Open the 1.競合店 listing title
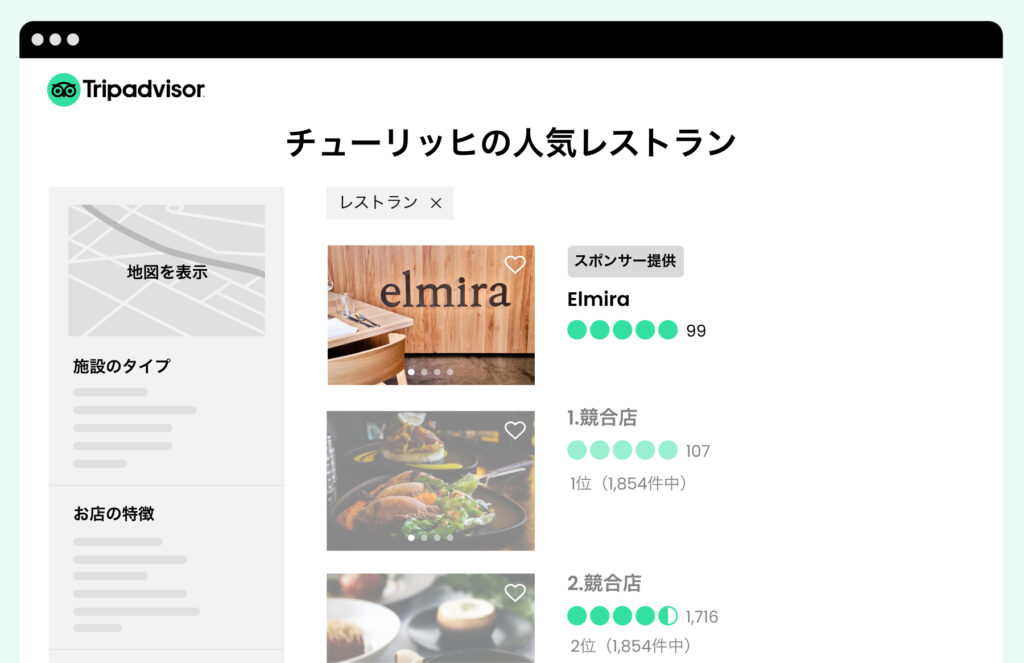This screenshot has height=663, width=1024. (602, 417)
